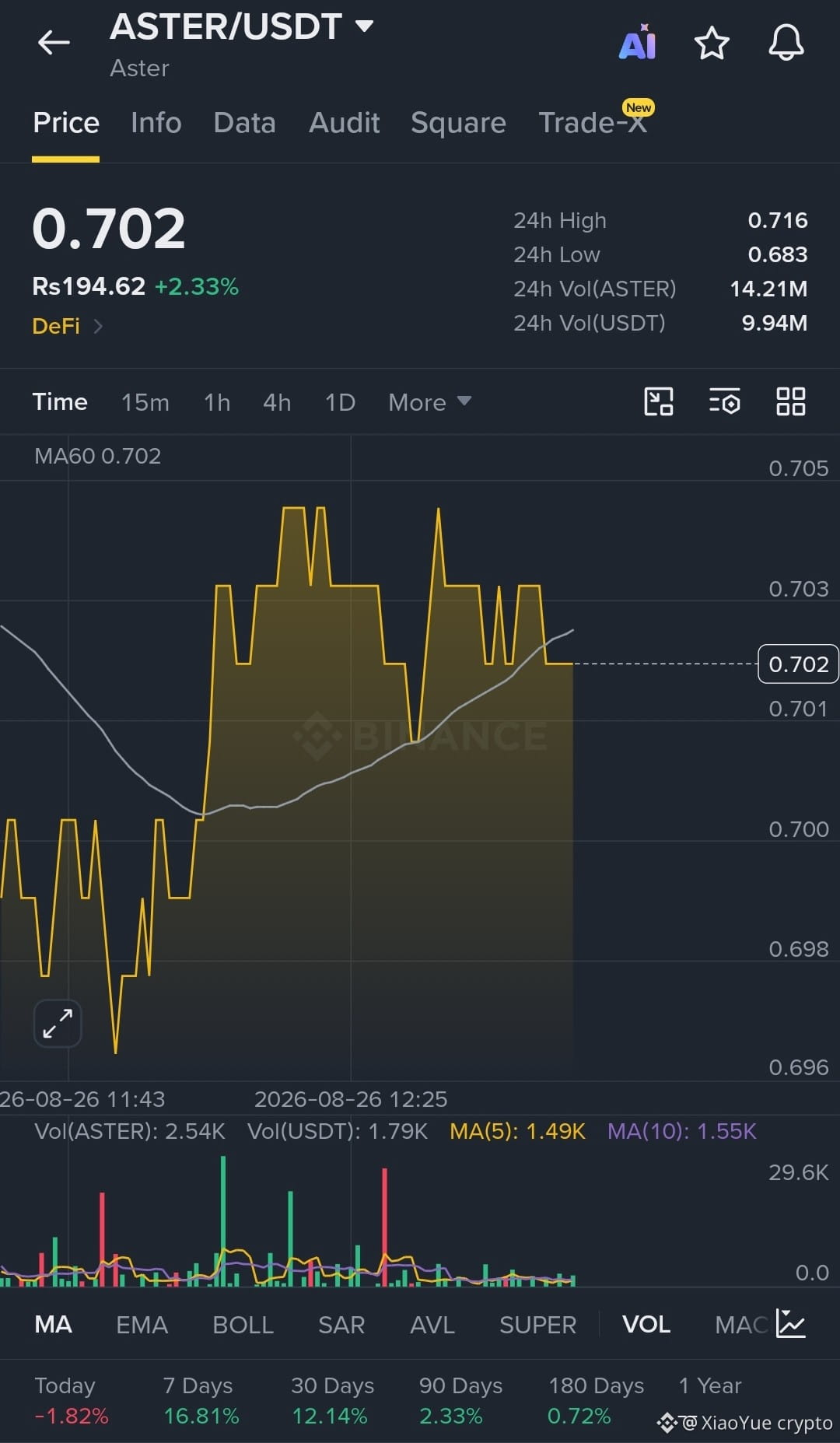Viewport: 840px width, 1443px height.
Task: Select the 1h interval
Action: coord(217,402)
